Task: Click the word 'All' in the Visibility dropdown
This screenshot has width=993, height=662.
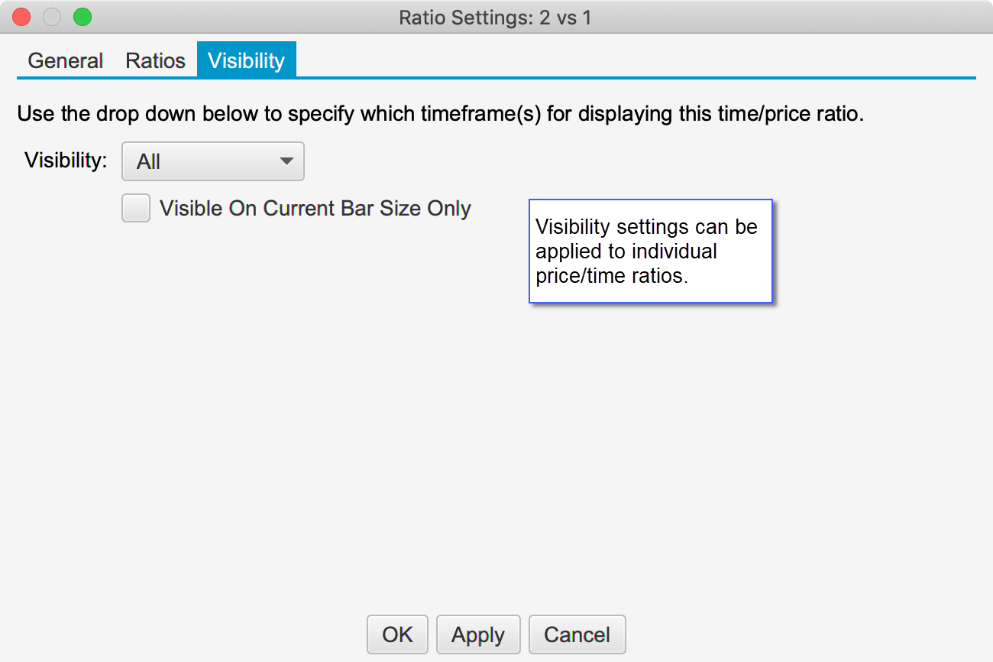Action: [149, 162]
